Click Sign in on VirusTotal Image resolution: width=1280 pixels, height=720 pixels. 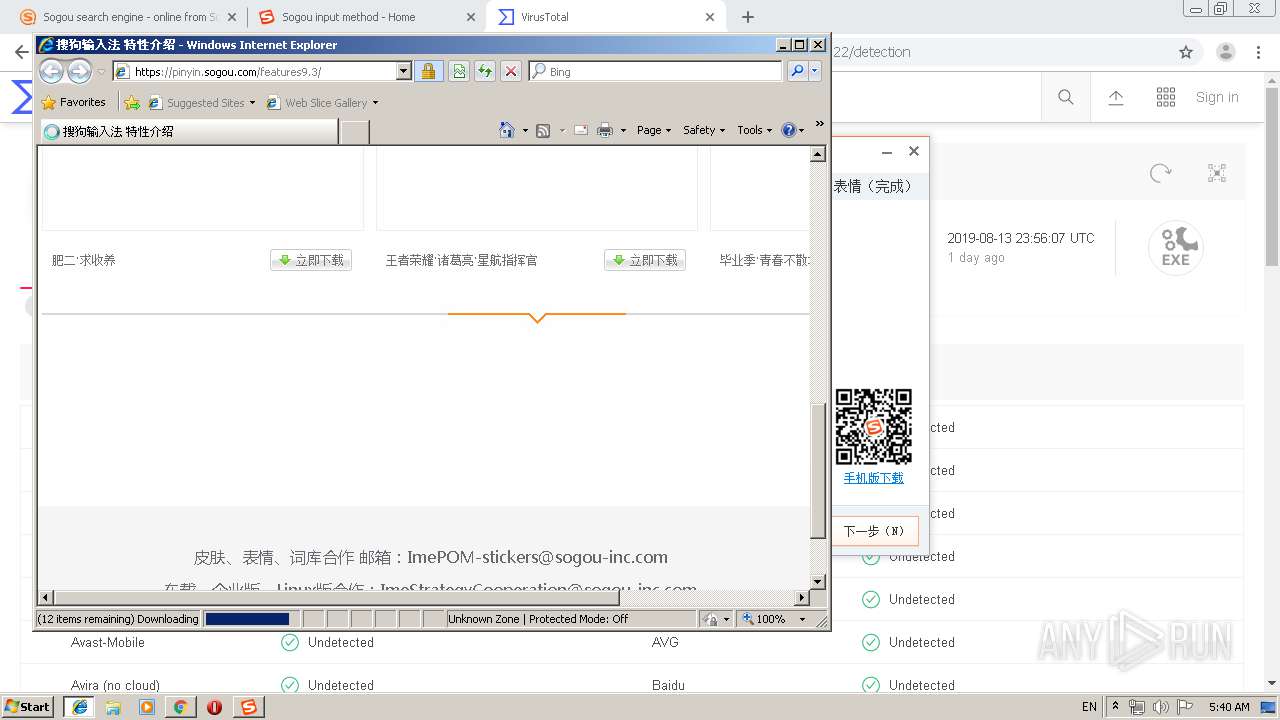click(1217, 97)
